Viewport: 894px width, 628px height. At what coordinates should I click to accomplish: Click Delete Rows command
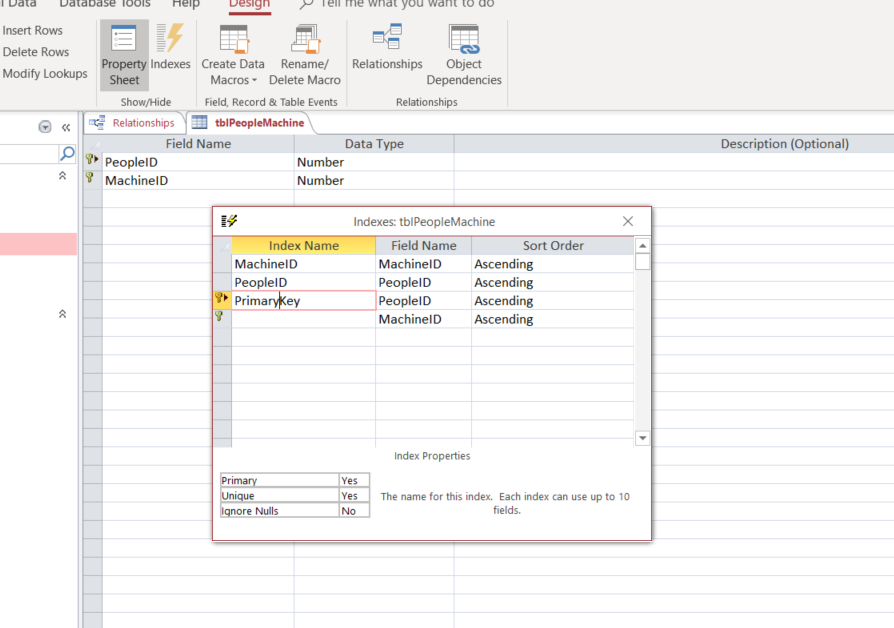point(35,52)
